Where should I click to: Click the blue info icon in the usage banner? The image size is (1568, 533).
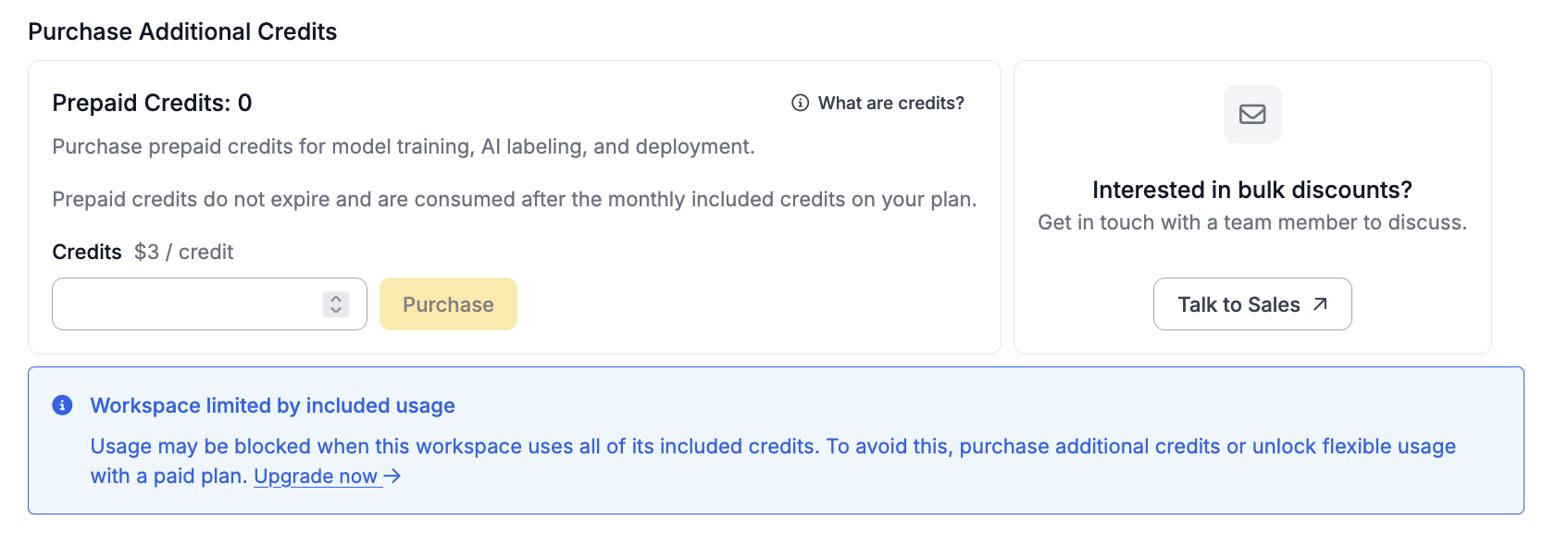pyautogui.click(x=62, y=405)
